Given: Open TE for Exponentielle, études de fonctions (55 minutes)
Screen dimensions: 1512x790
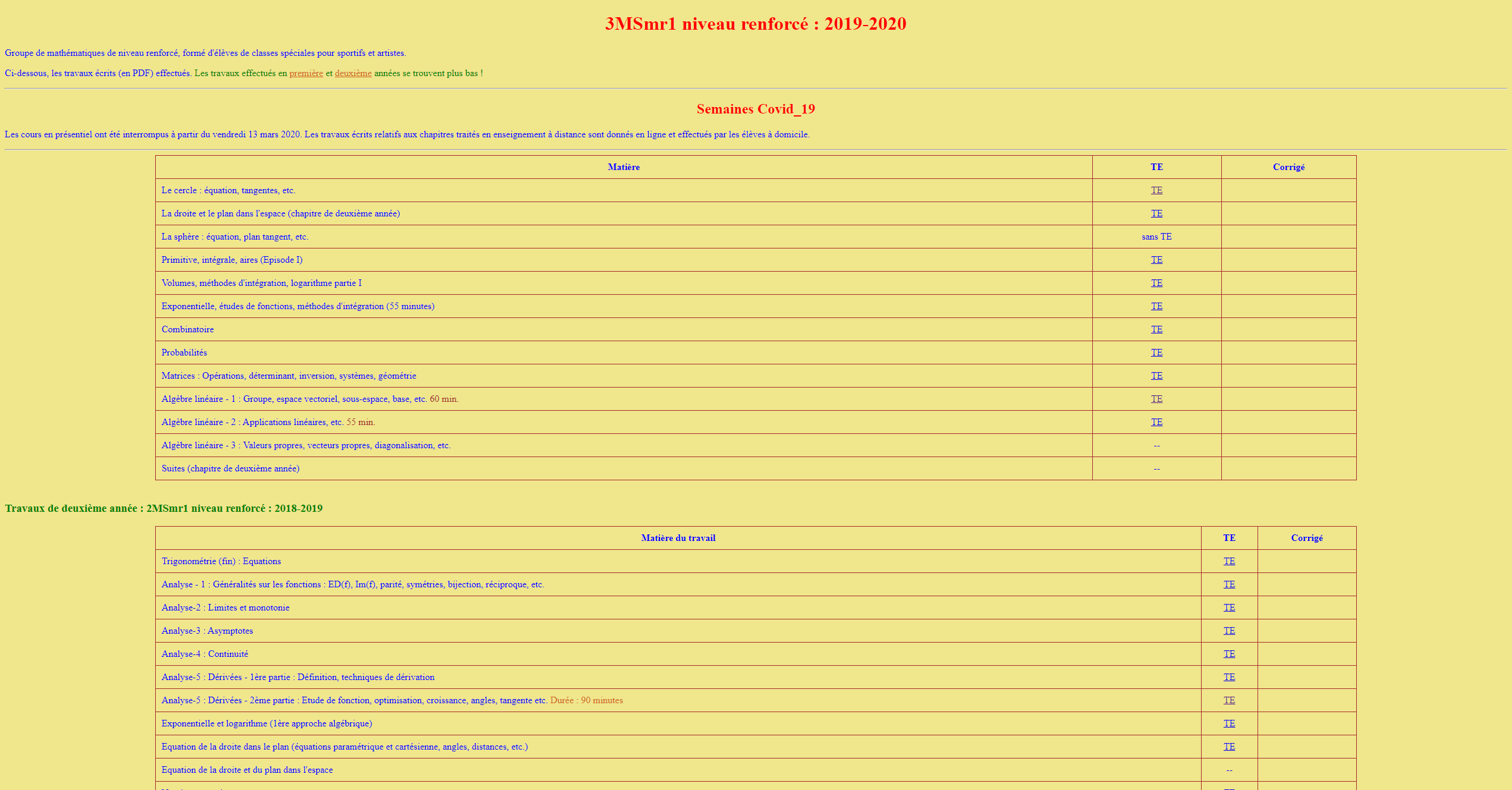Looking at the screenshot, I should click(1156, 306).
